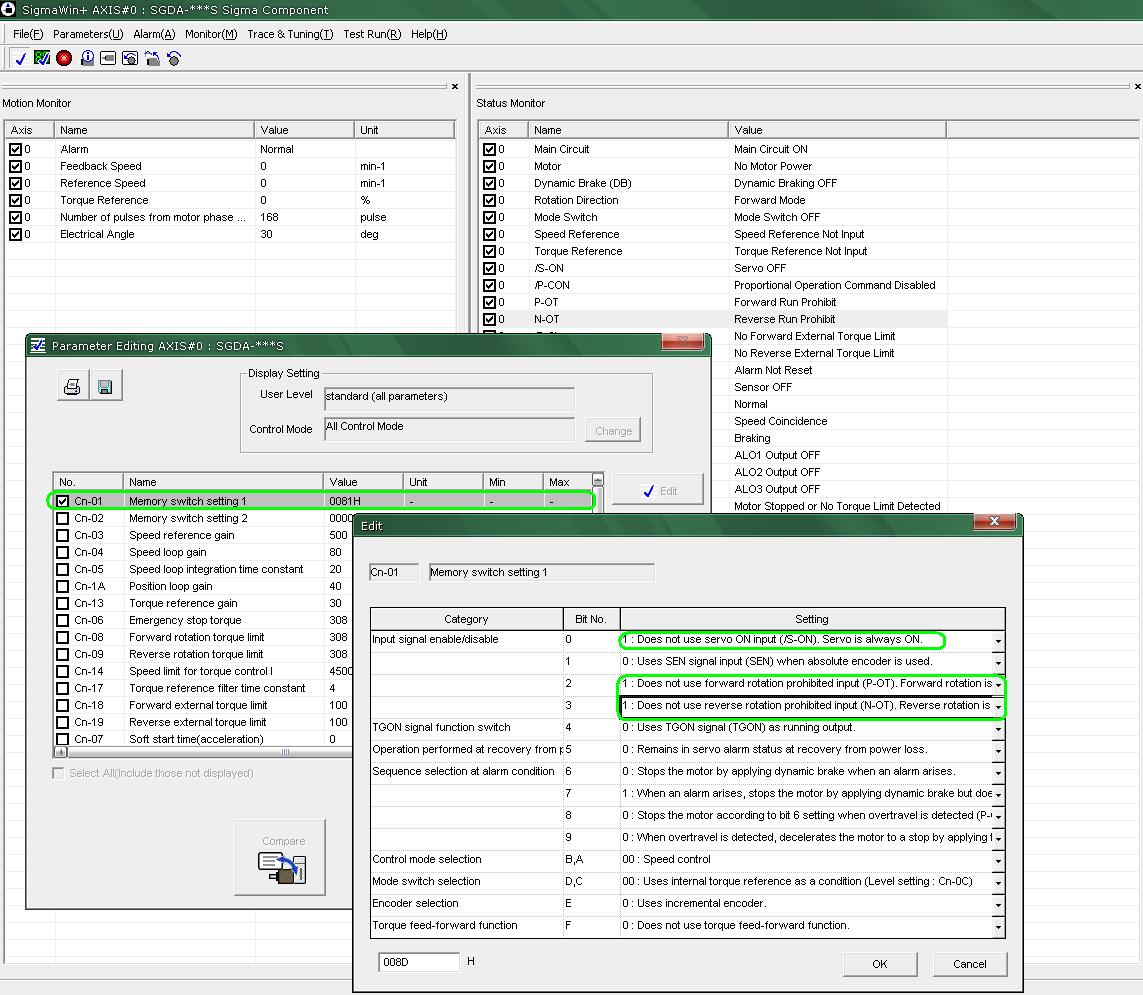
Task: Click the hex value input field
Action: point(418,962)
